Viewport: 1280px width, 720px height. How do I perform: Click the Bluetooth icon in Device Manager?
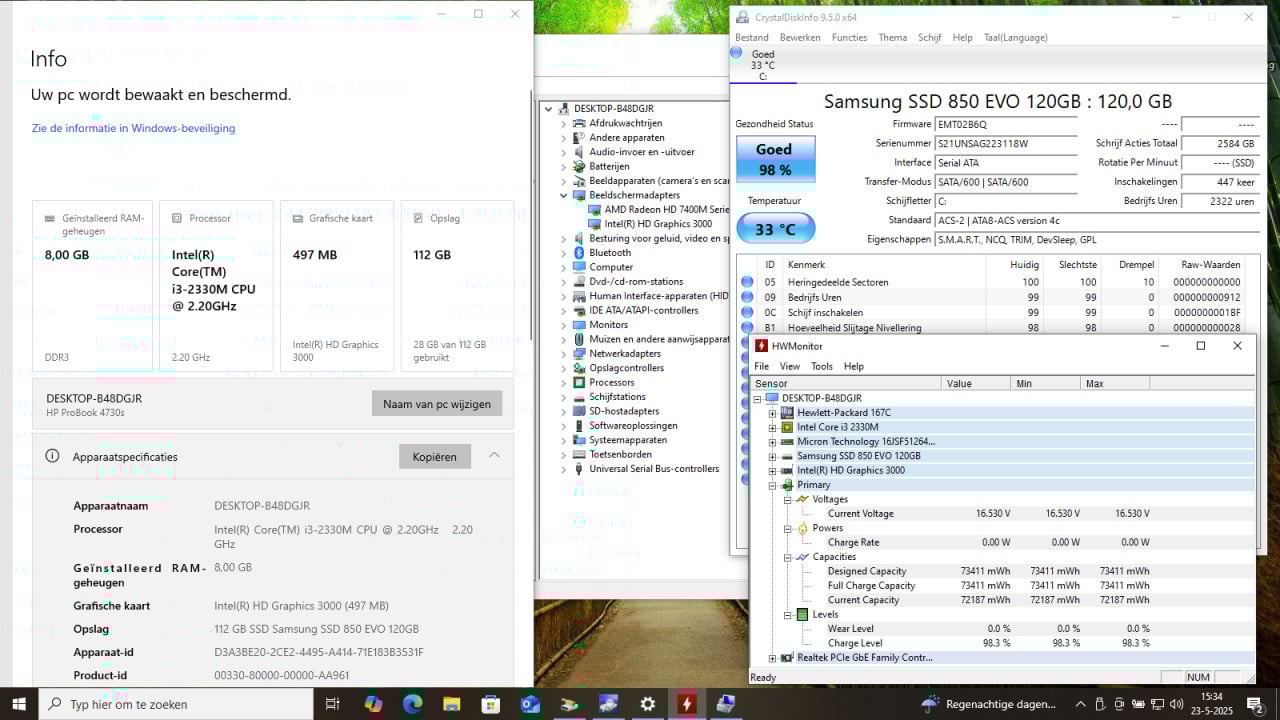[579, 253]
